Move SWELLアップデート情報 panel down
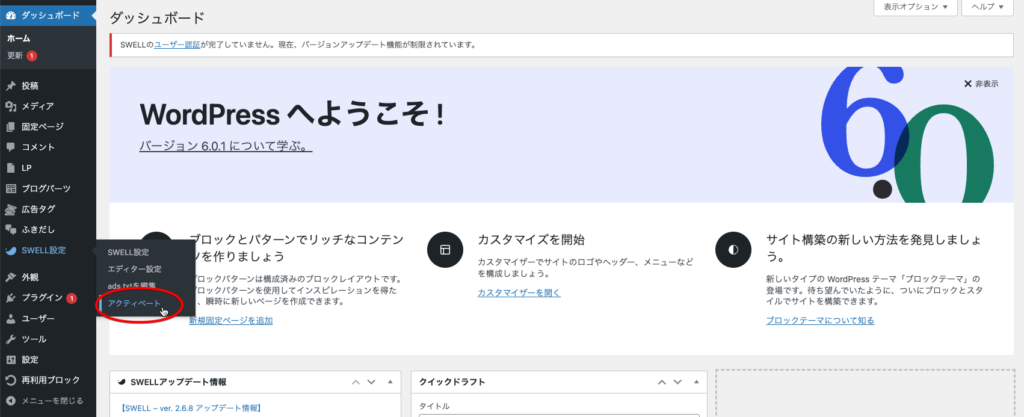This screenshot has height=417, width=1024. coord(371,382)
